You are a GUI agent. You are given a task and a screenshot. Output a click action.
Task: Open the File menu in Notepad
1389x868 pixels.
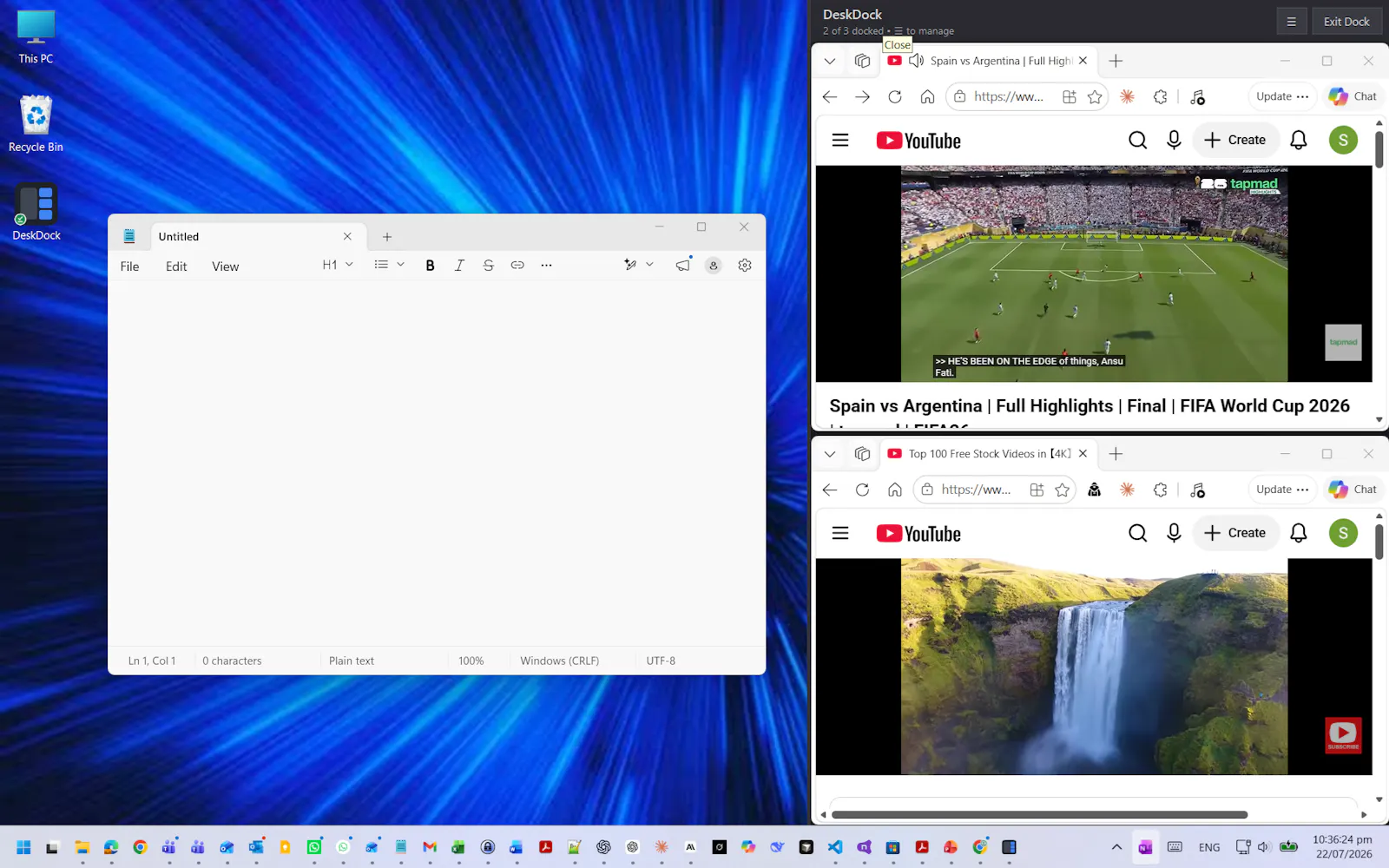129,266
